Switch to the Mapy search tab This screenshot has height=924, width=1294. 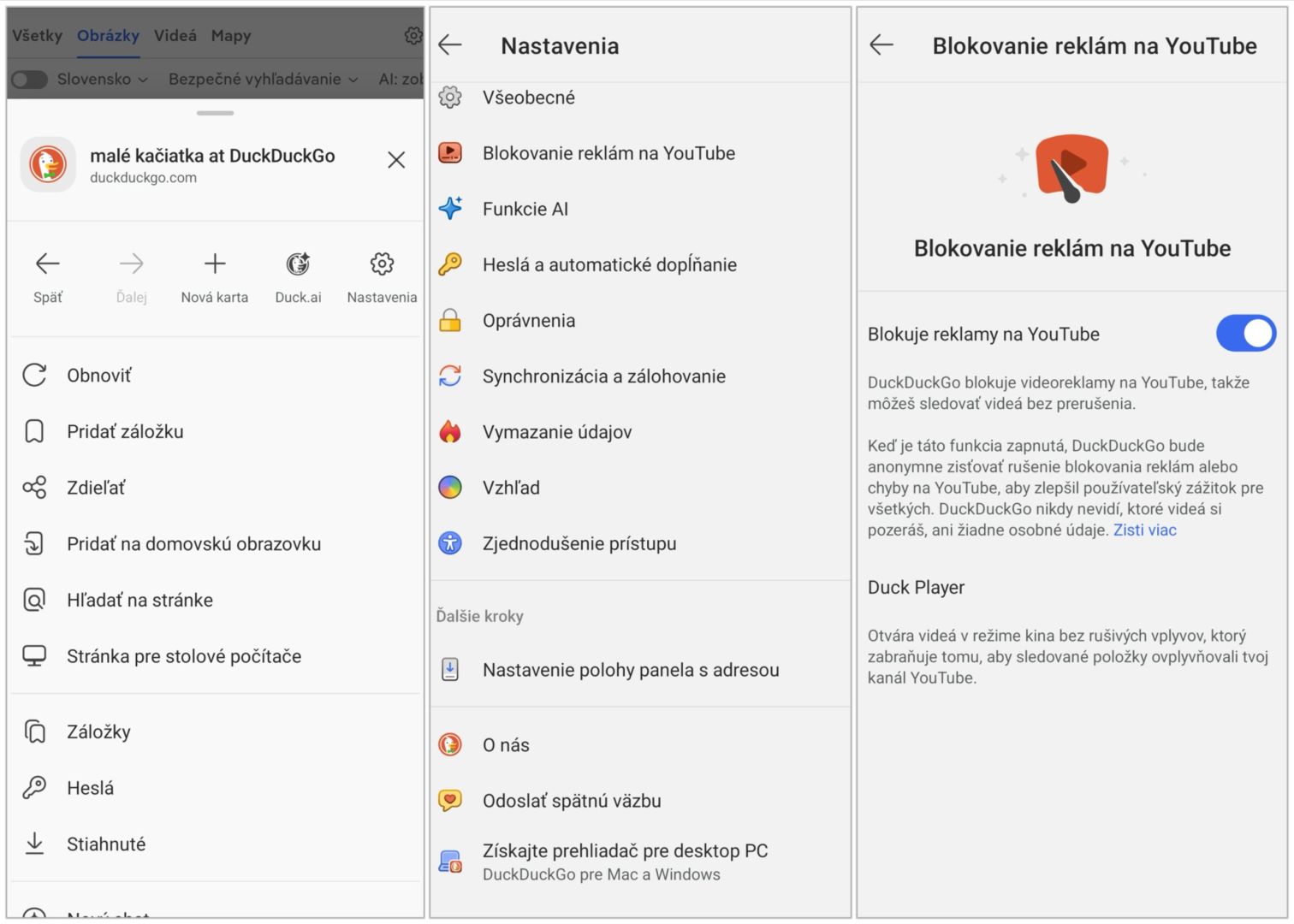pyautogui.click(x=231, y=36)
